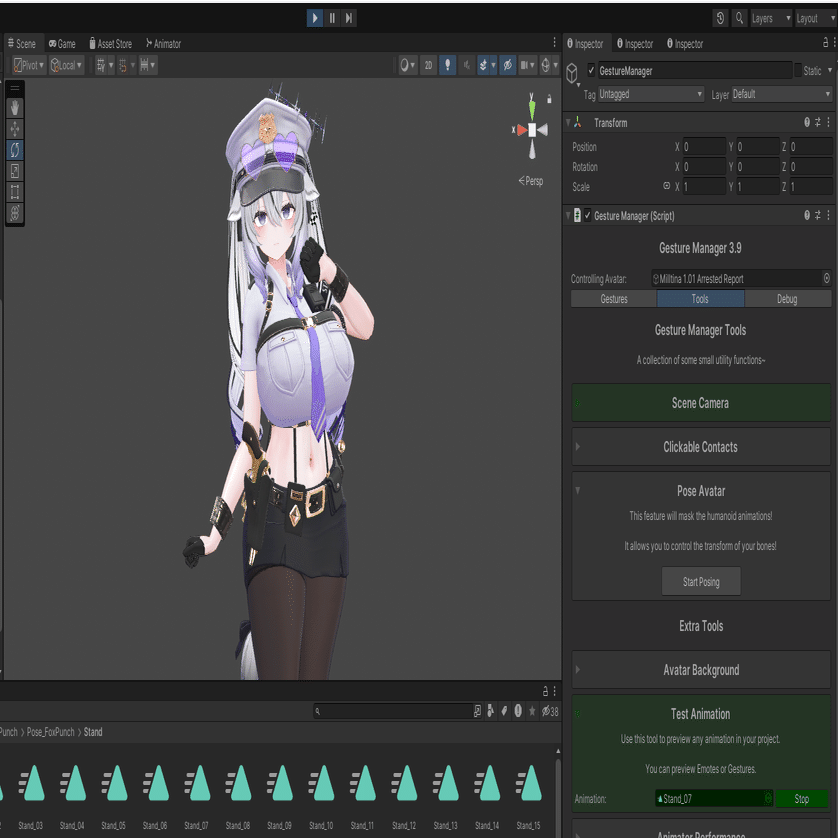
Task: Switch to the Asset Store tab
Action: pos(111,44)
